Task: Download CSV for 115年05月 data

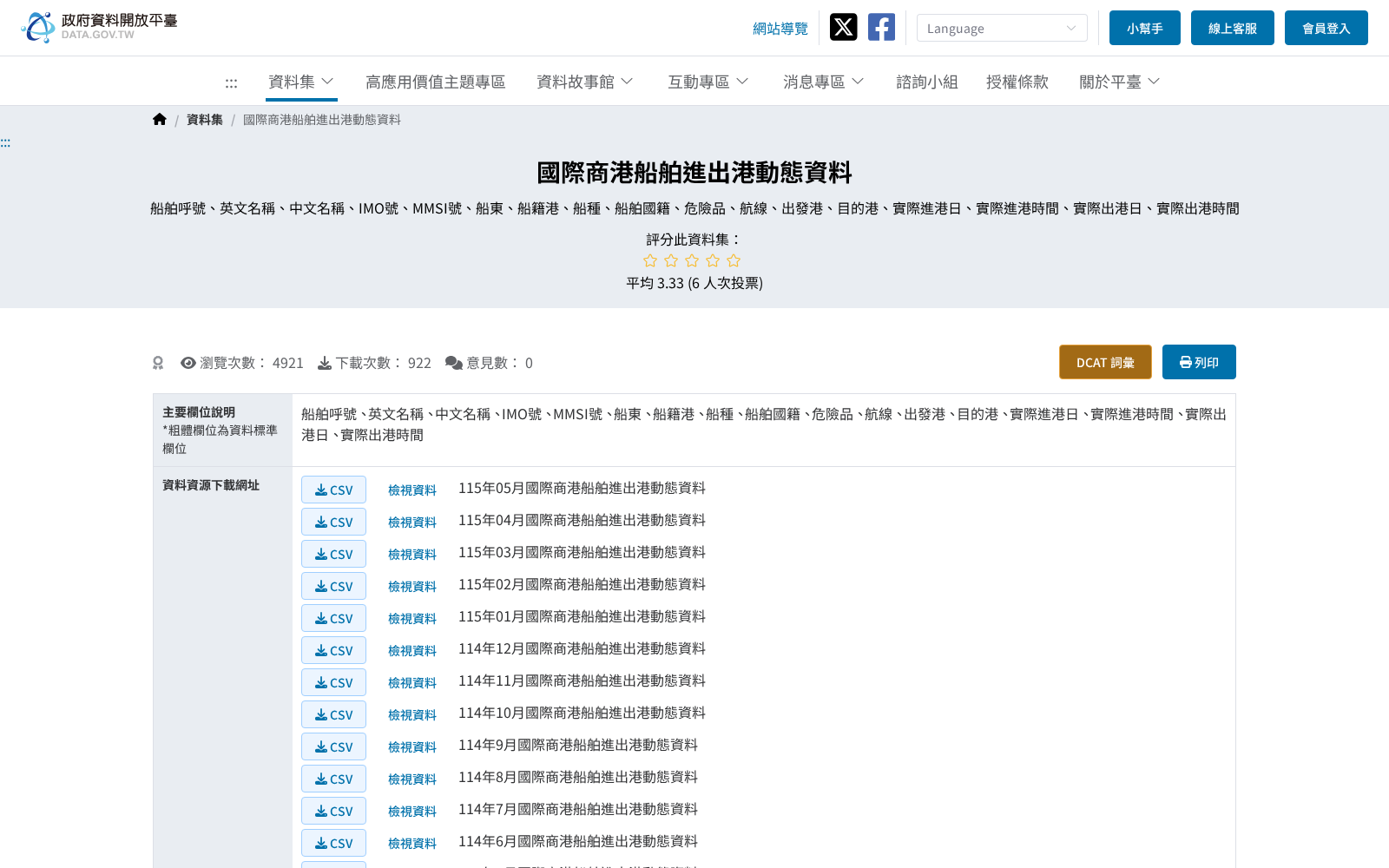Action: (x=333, y=490)
